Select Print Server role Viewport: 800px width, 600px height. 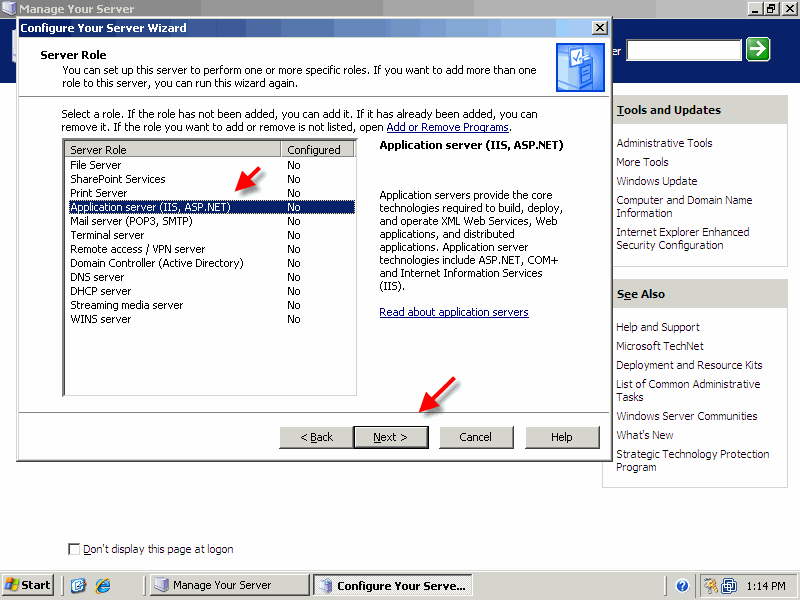click(211, 193)
